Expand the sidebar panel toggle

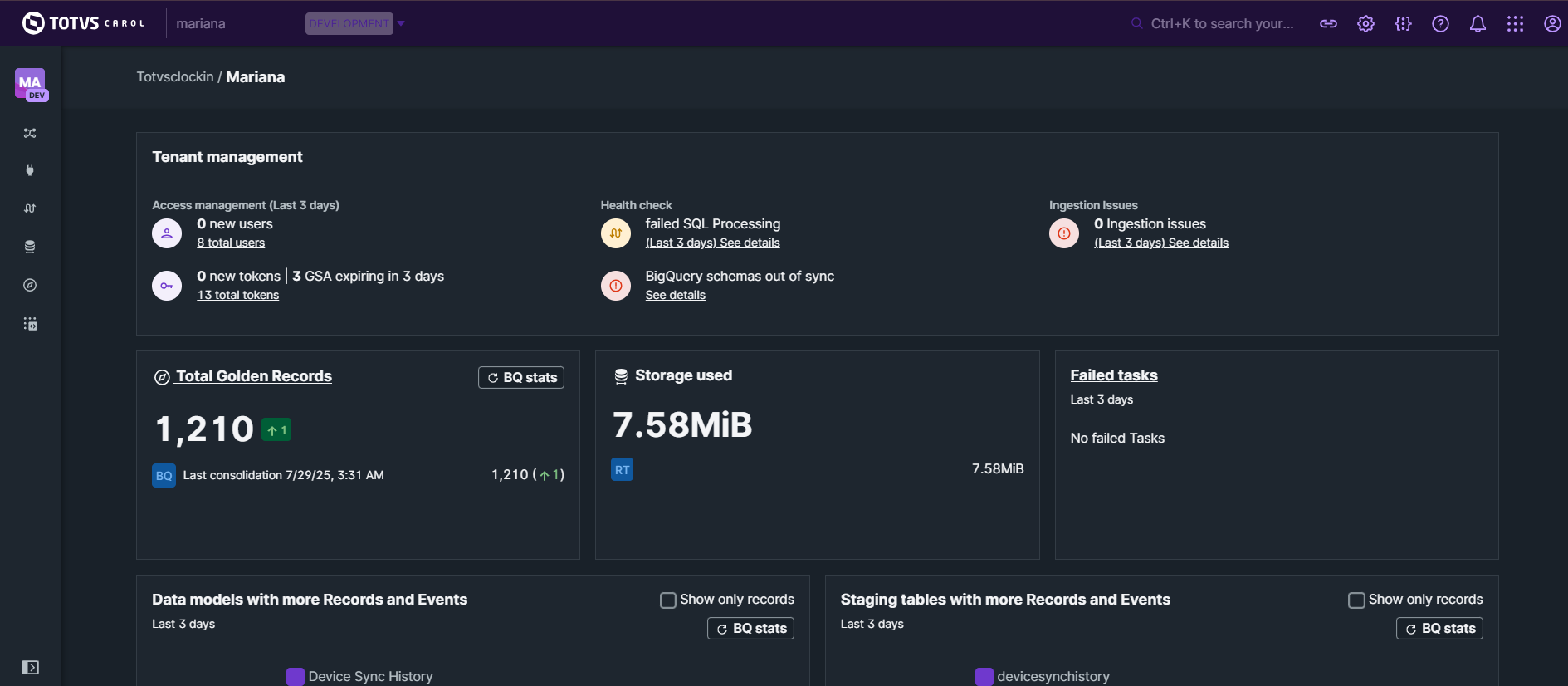click(30, 668)
